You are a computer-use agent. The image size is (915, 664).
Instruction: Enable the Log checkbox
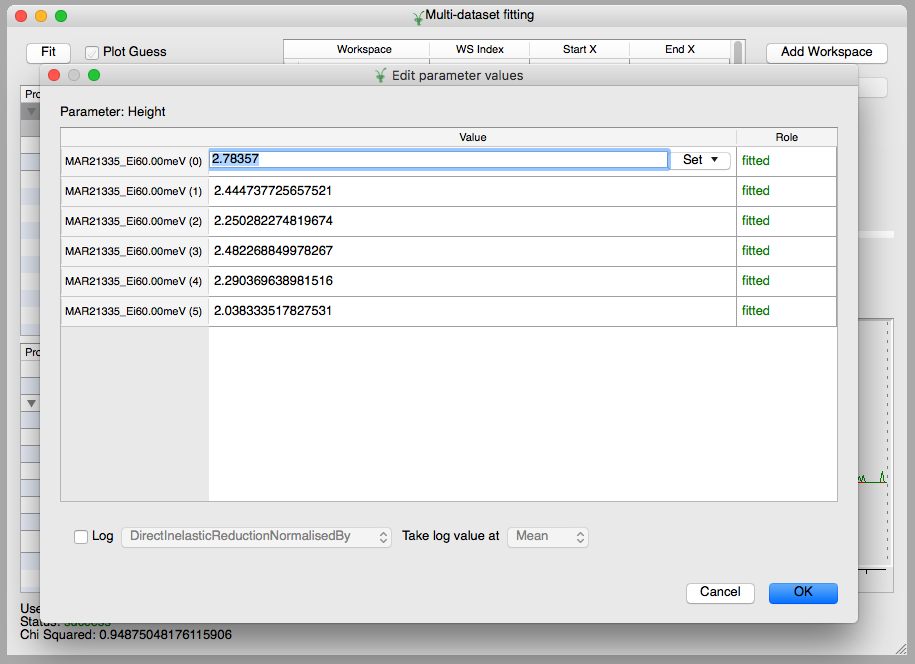click(x=81, y=537)
